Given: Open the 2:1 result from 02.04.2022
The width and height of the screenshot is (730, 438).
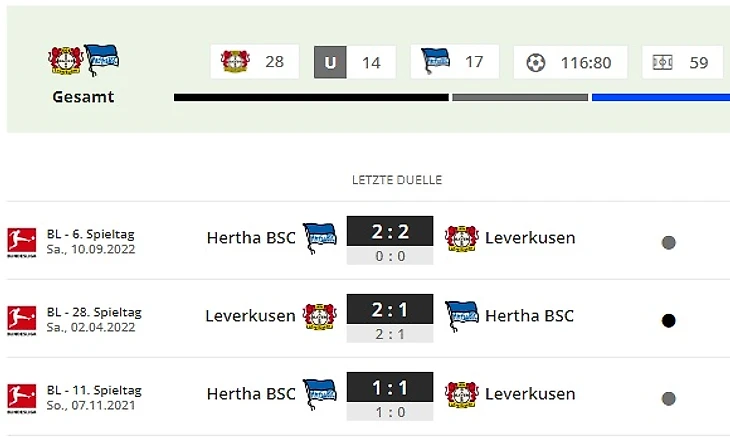Looking at the screenshot, I should click(389, 310).
